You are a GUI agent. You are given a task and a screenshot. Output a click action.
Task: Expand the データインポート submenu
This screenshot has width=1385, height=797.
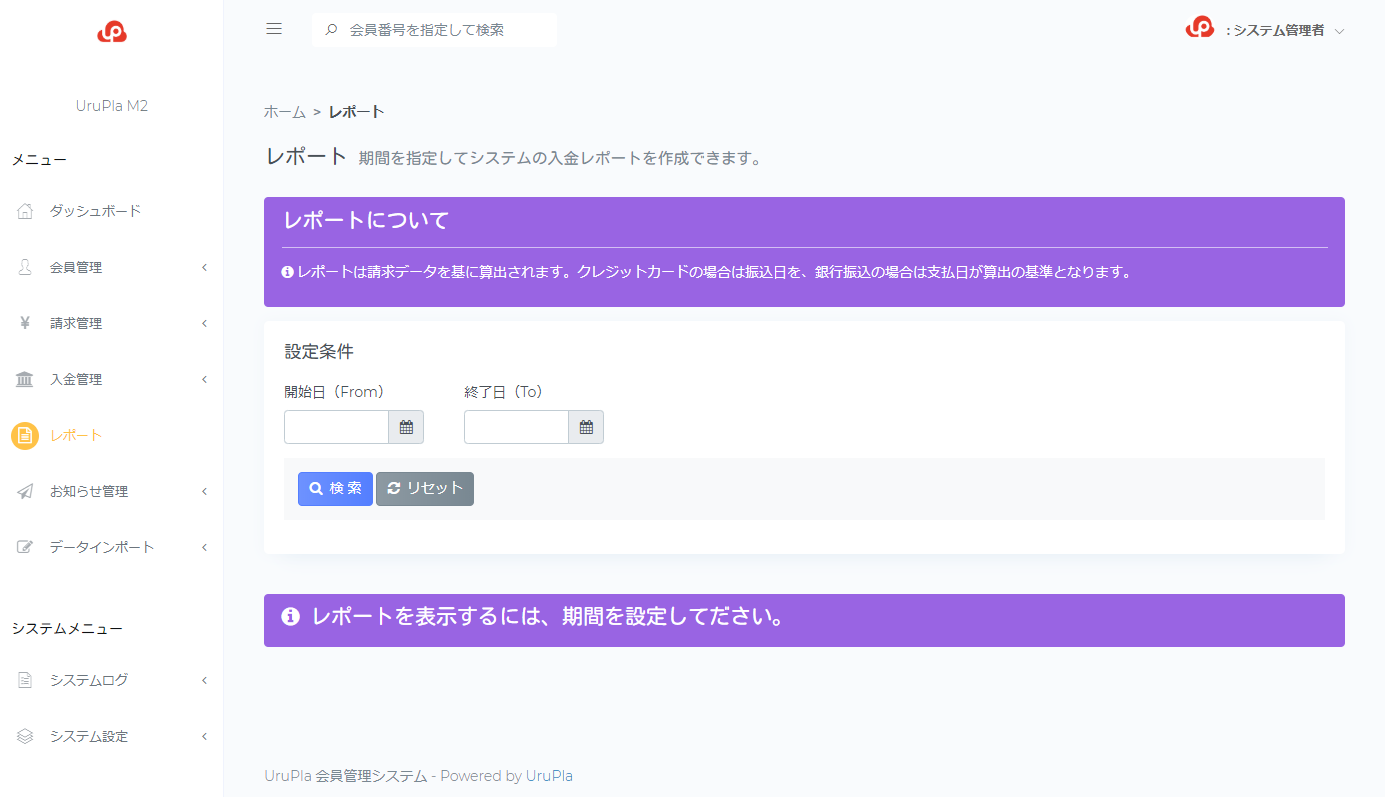(204, 547)
